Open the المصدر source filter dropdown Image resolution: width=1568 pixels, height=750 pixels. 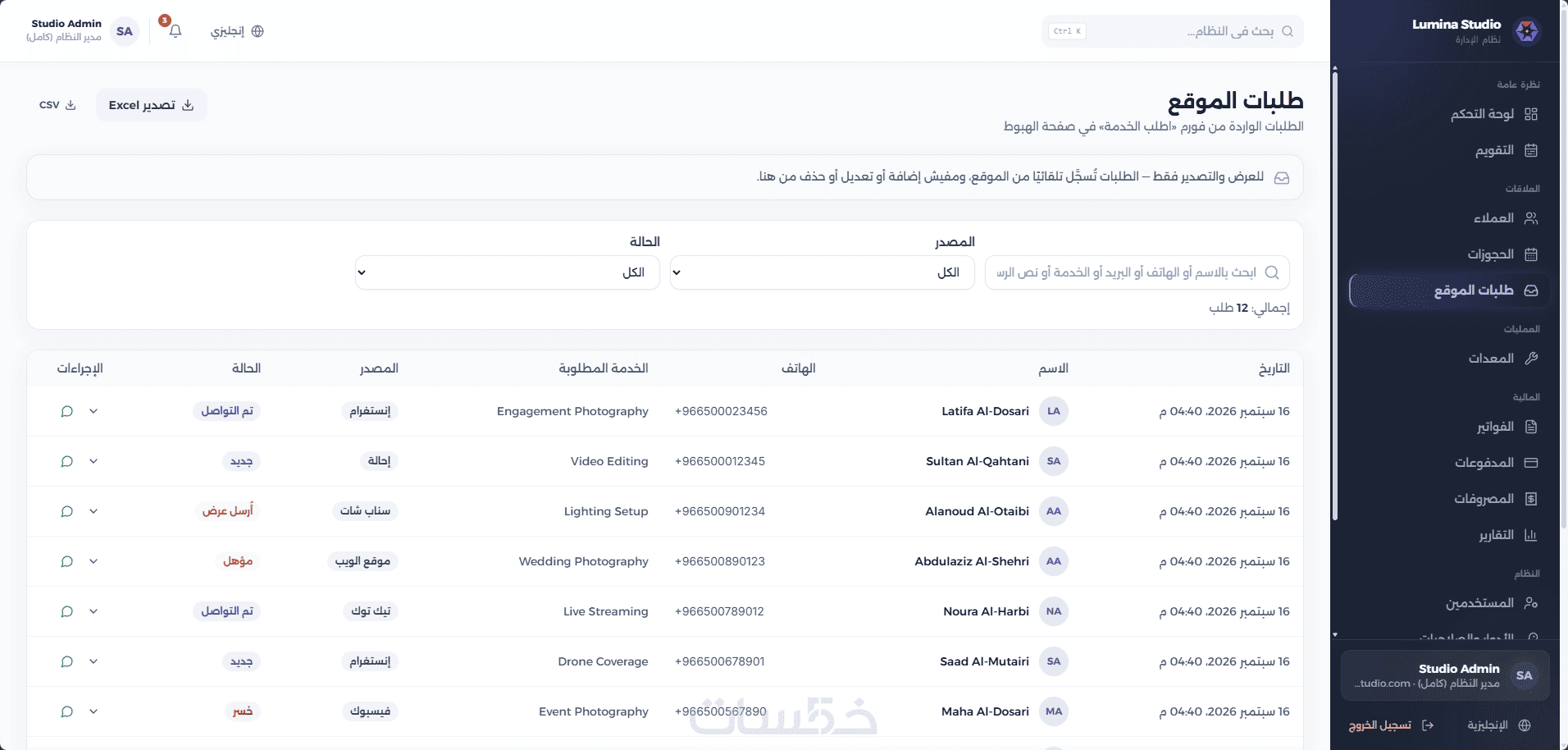click(822, 272)
